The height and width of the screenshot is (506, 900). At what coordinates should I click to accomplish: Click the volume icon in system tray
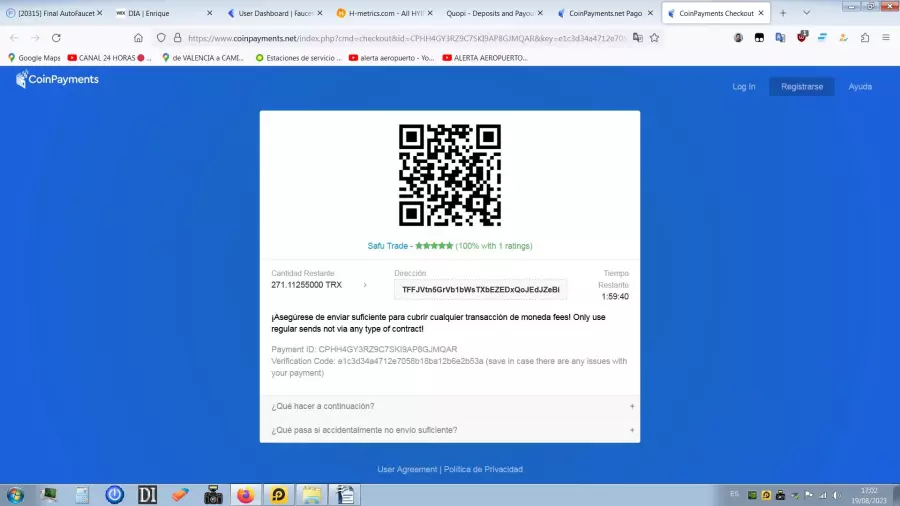837,495
